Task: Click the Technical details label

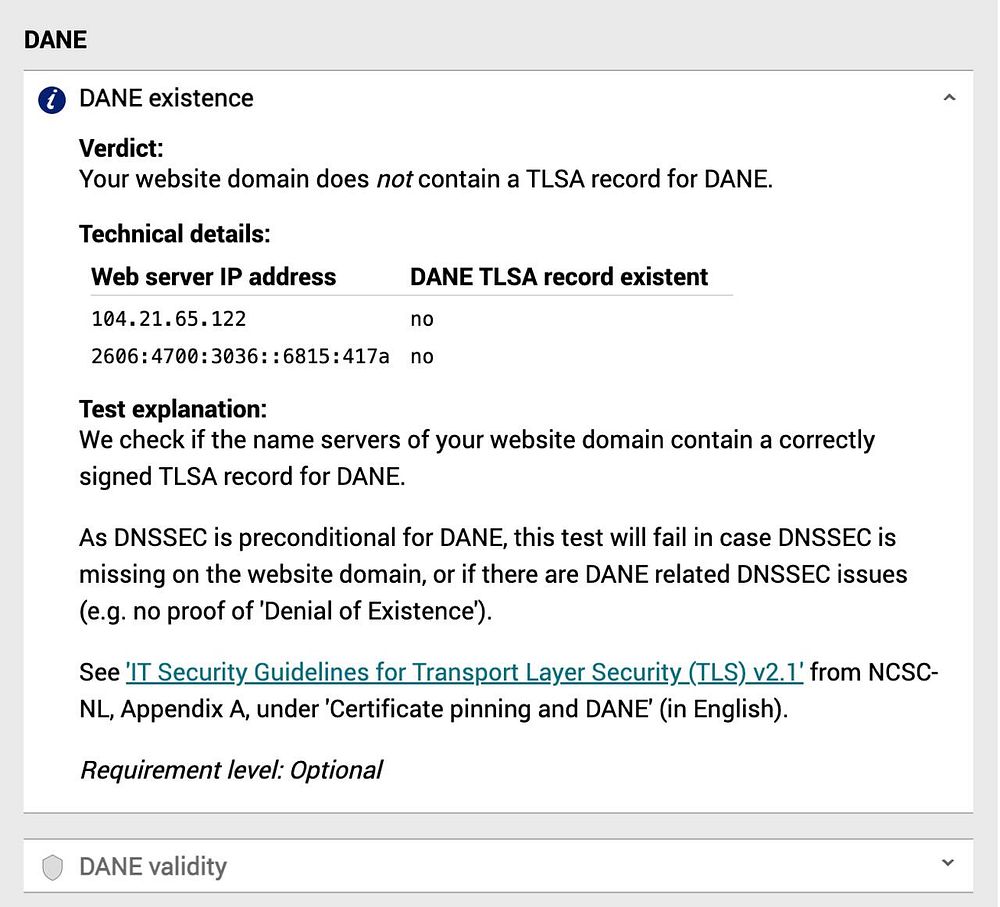Action: 174,235
